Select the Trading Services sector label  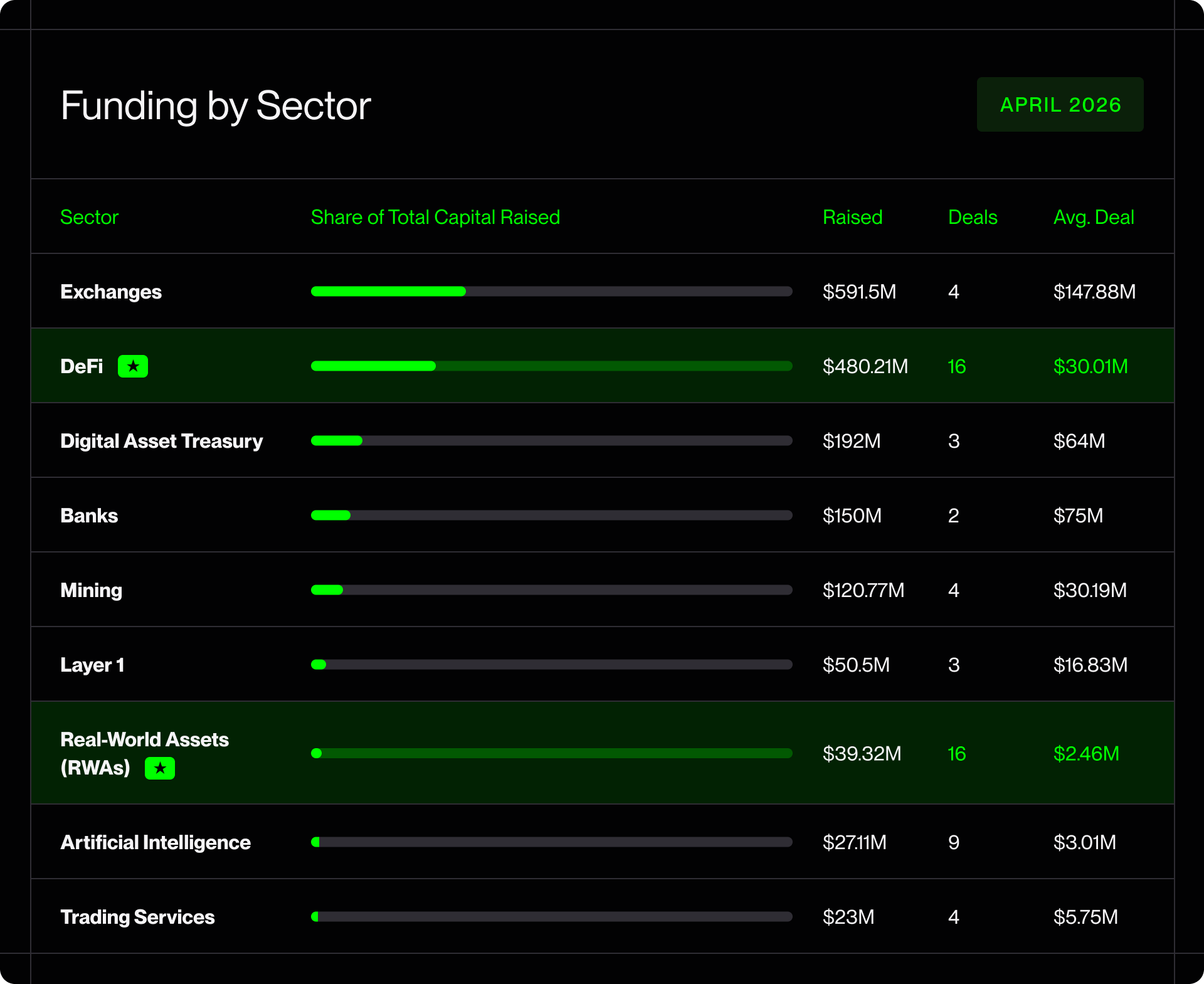(x=137, y=918)
